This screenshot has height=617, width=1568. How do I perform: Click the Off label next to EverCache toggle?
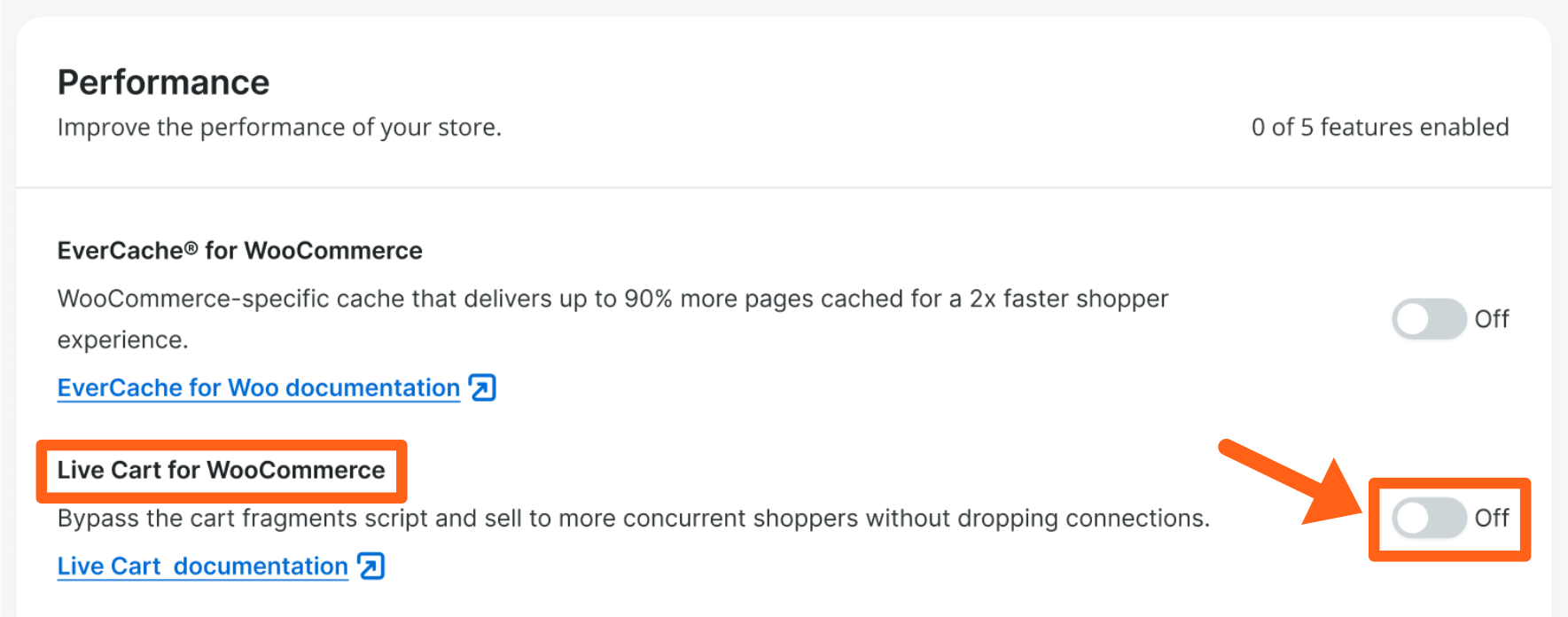click(x=1492, y=319)
